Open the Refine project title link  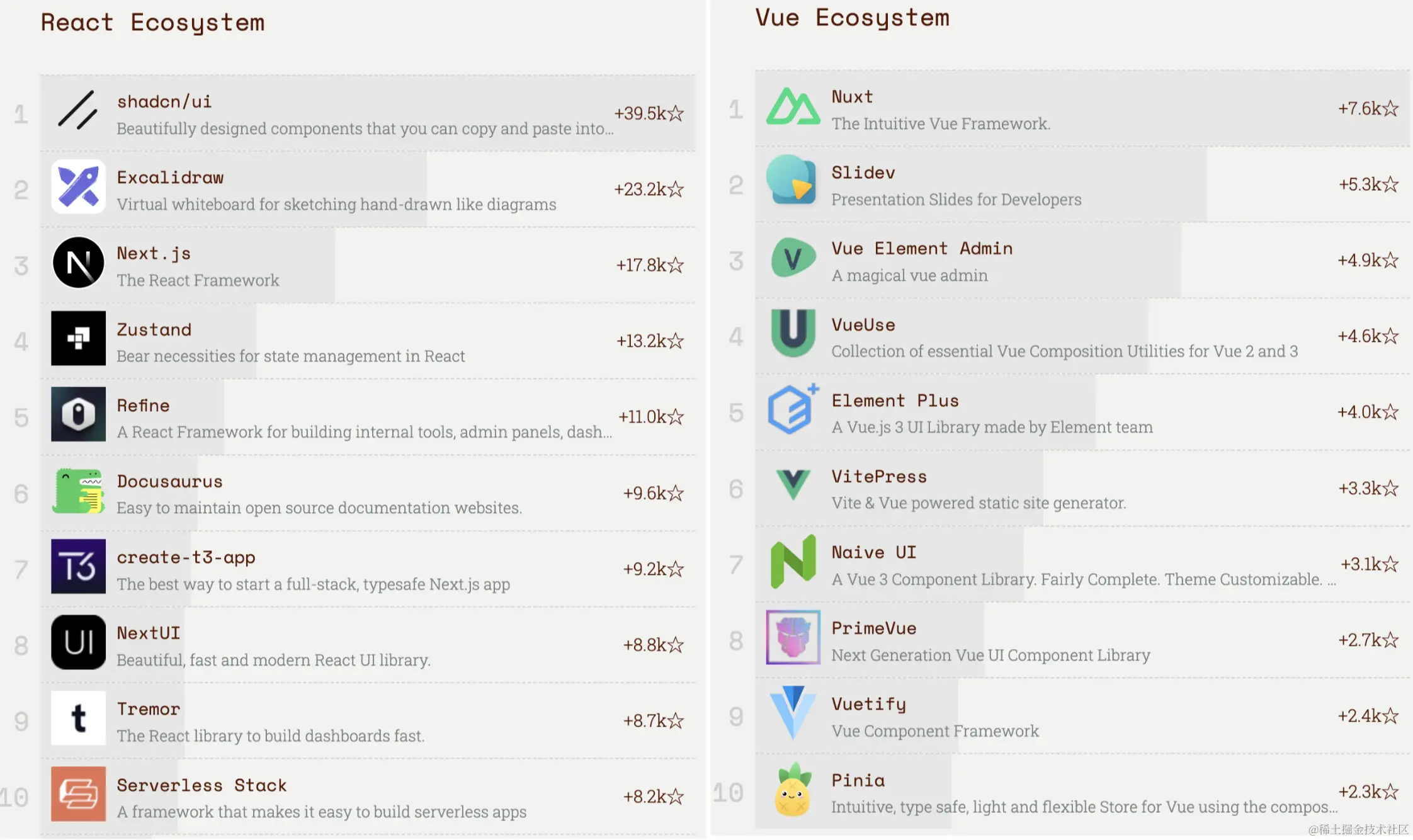(143, 406)
